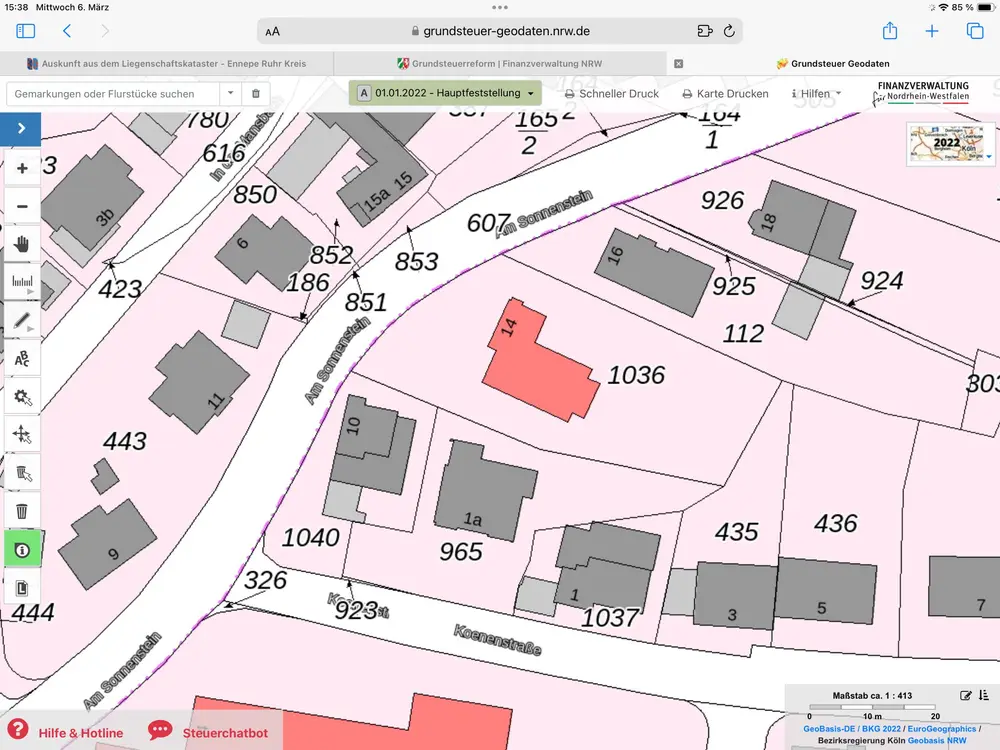1000x750 pixels.
Task: Toggle the green info query tool
Action: pos(22,549)
